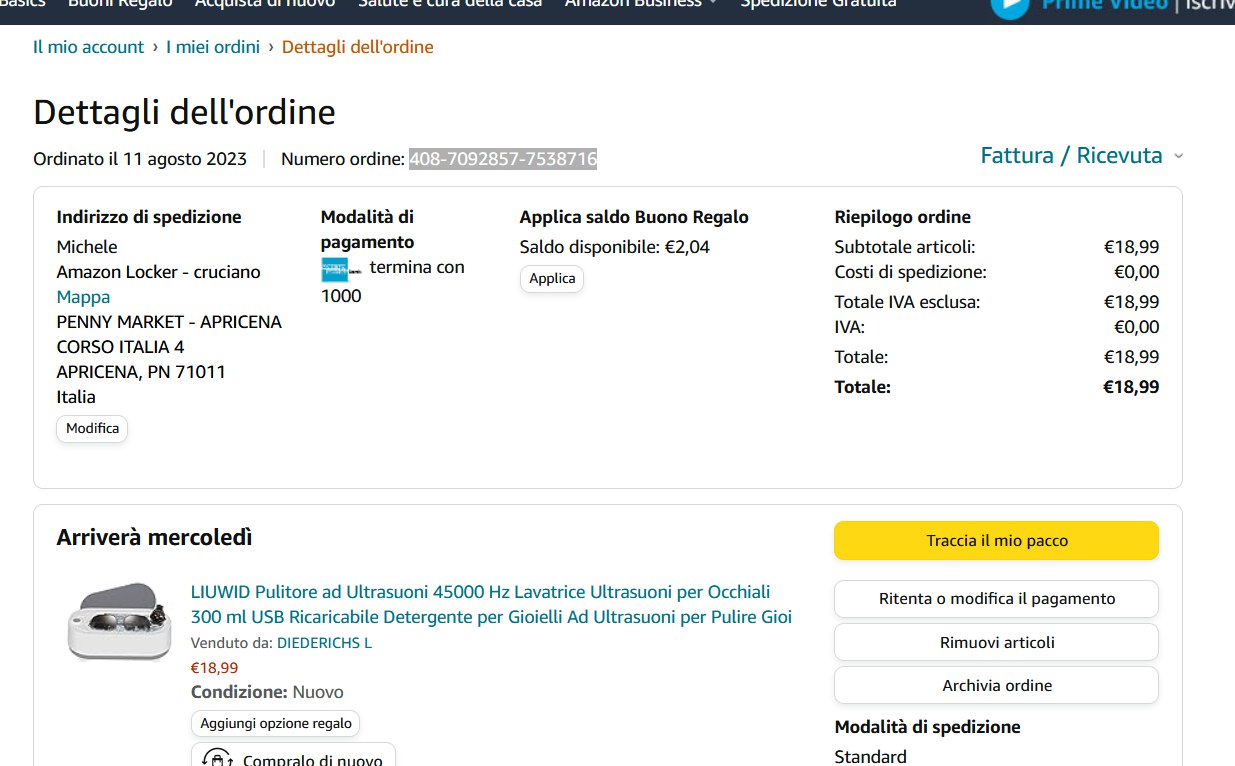Click the highlighted order number 408-7092857-7538716
1235x766 pixels.
click(503, 159)
